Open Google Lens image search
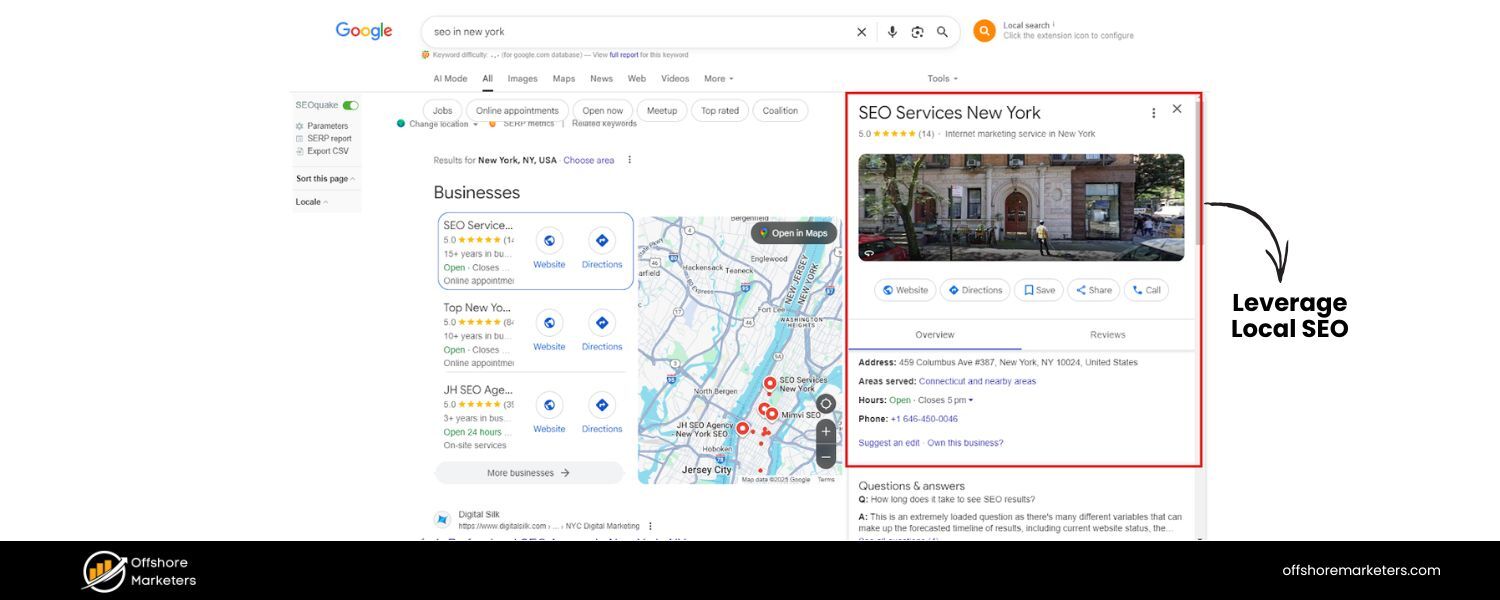This screenshot has width=1500, height=600. [917, 31]
